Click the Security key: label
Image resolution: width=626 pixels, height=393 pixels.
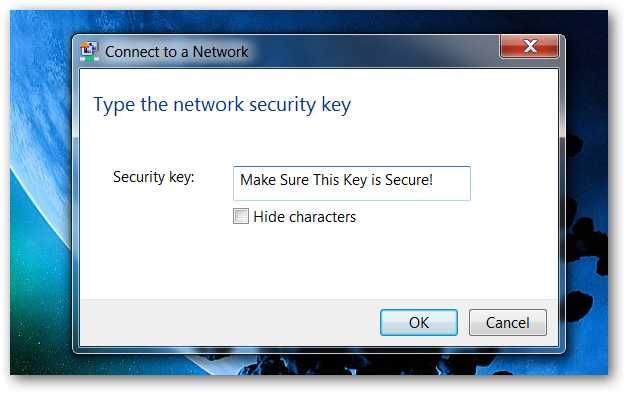(154, 177)
